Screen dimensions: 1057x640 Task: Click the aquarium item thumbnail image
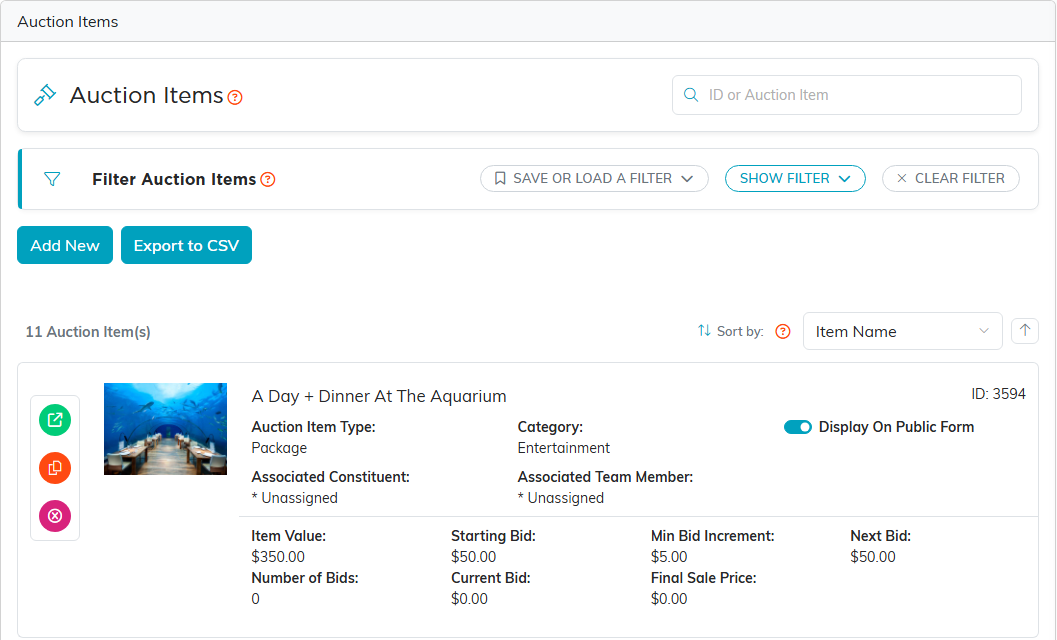click(165, 429)
